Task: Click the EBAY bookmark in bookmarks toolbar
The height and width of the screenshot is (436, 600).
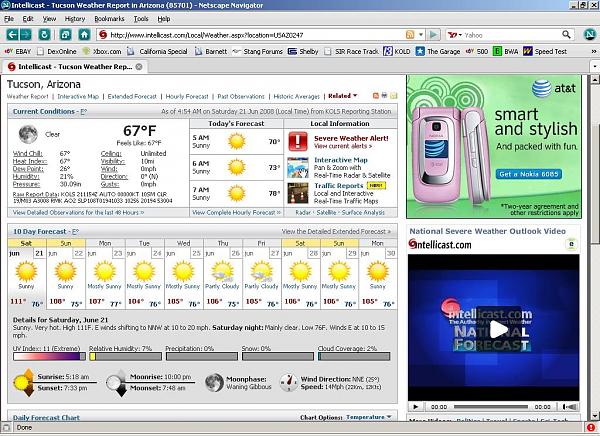Action: [22, 51]
